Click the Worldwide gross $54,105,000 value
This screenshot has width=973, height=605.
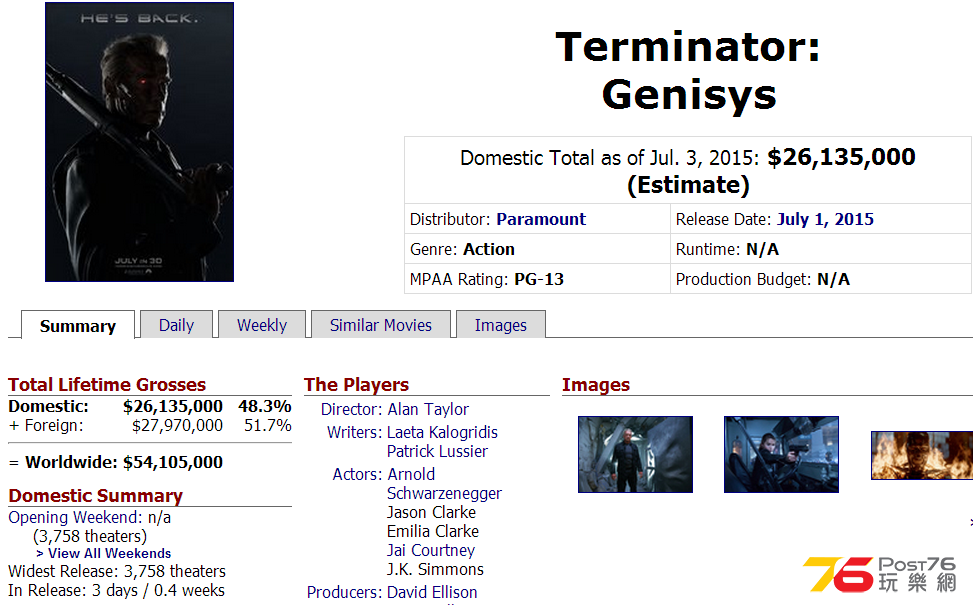click(173, 462)
